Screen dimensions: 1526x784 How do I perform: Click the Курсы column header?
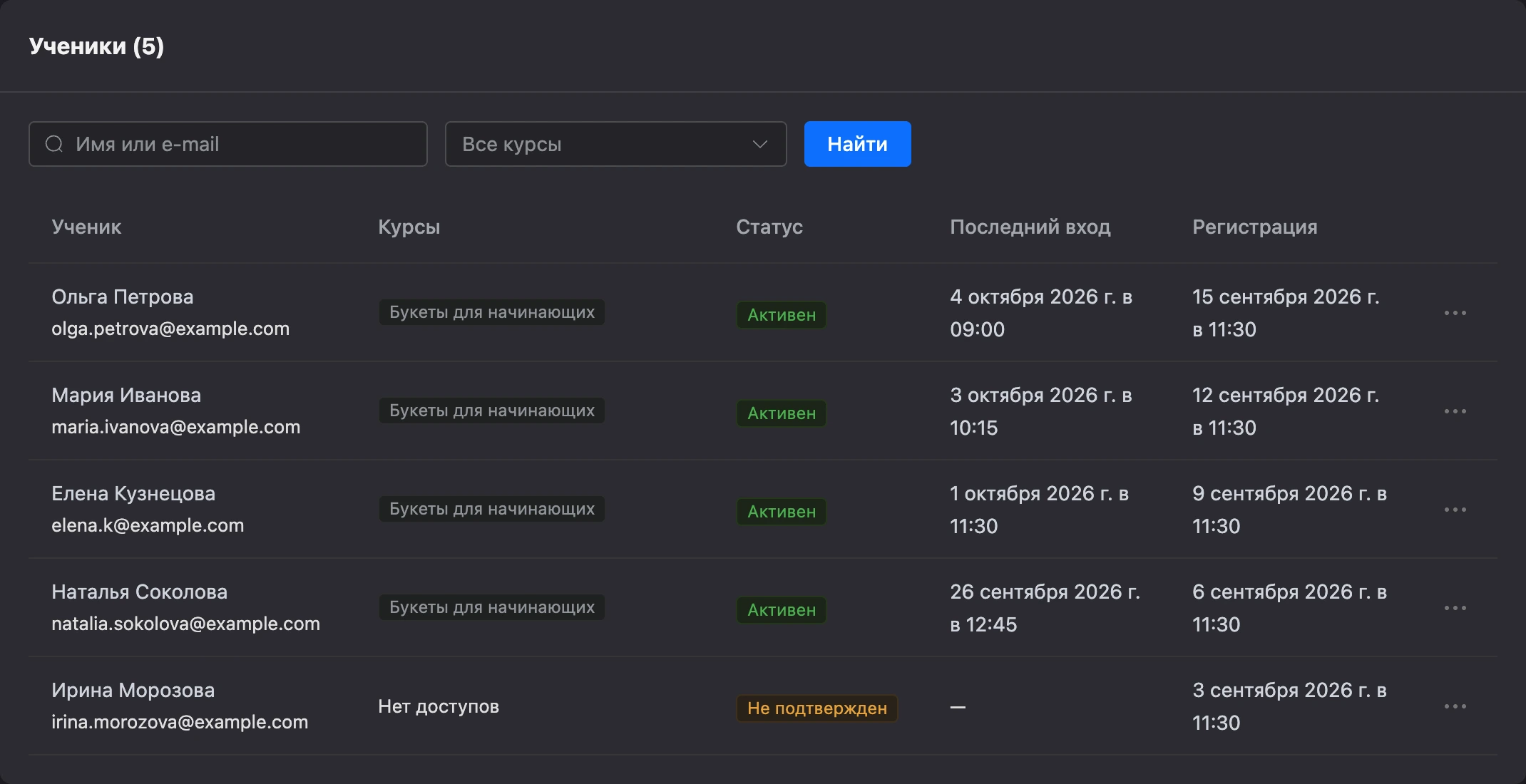(x=409, y=227)
